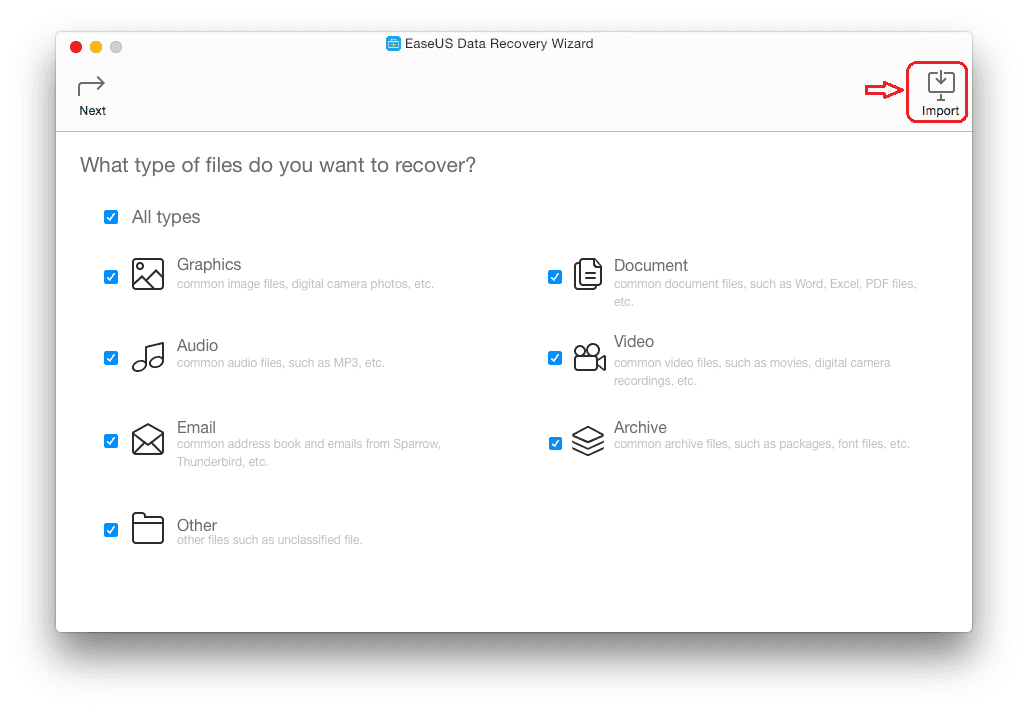Click the EaseUS app icon in title bar
The image size is (1028, 712).
pos(393,44)
